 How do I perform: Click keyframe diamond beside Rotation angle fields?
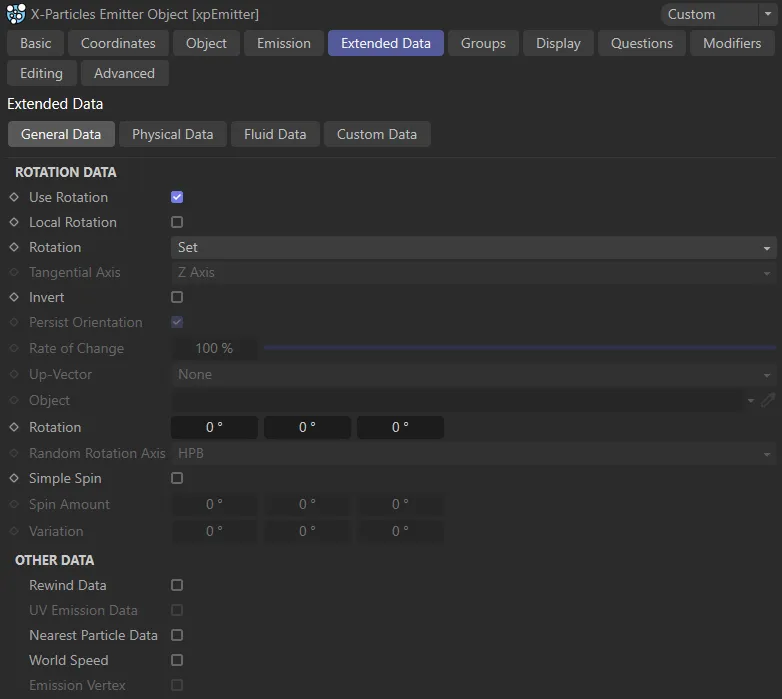point(14,427)
